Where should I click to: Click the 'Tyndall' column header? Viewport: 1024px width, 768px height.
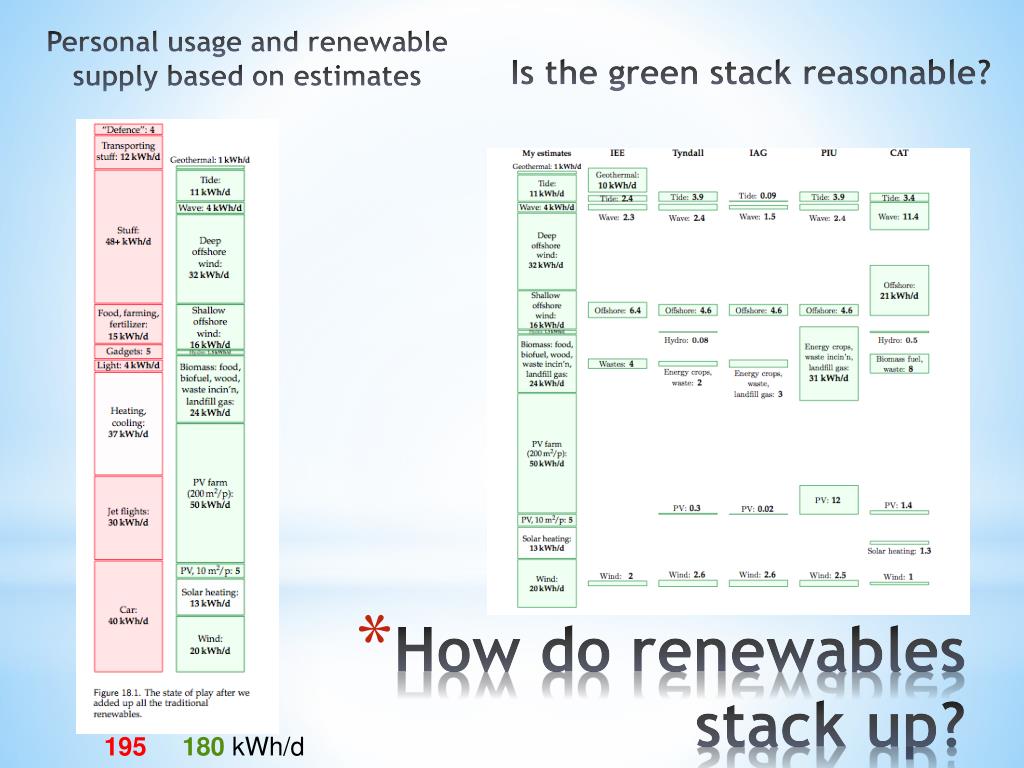(x=688, y=153)
